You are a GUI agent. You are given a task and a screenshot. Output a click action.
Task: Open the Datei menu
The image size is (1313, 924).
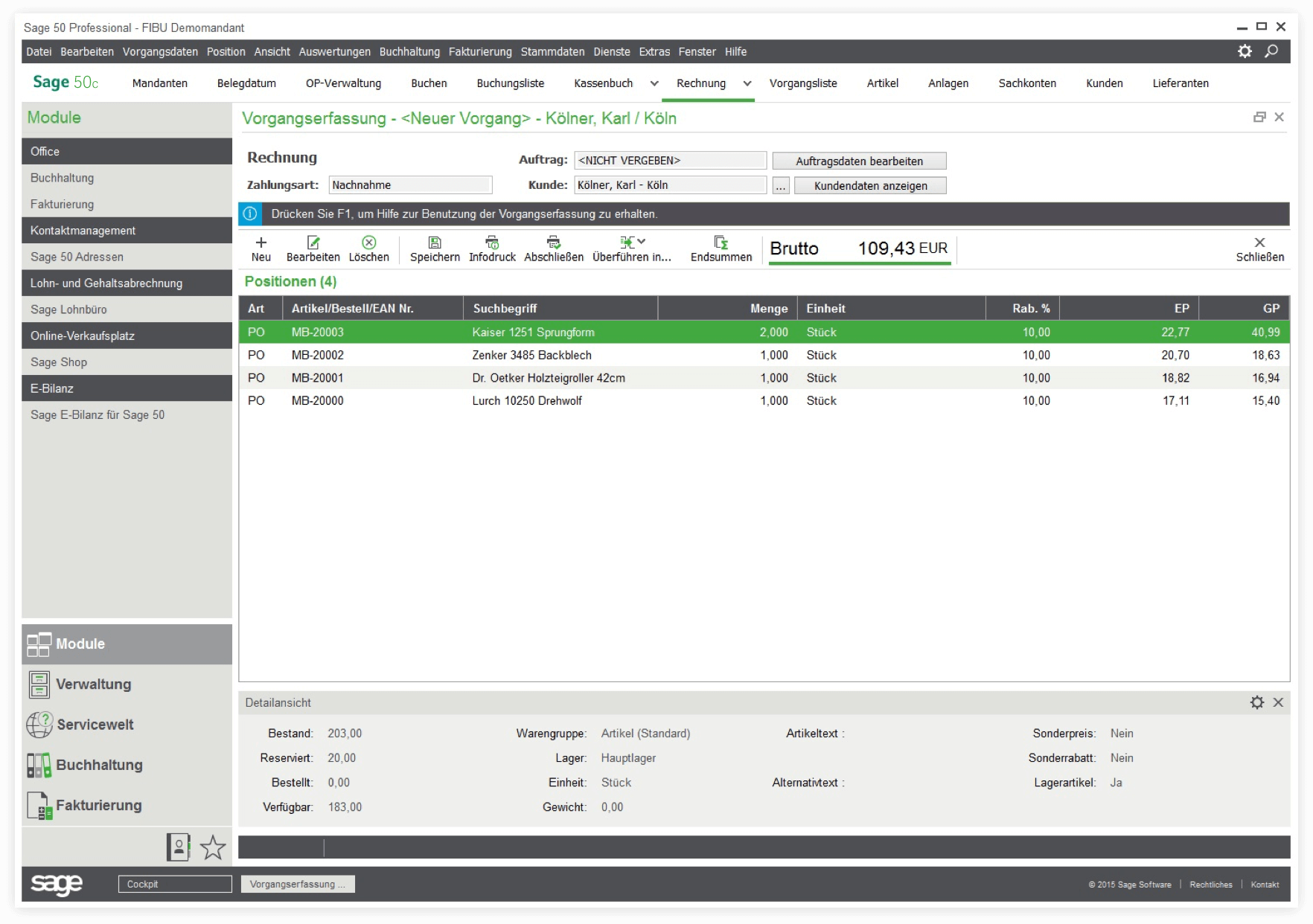(39, 51)
